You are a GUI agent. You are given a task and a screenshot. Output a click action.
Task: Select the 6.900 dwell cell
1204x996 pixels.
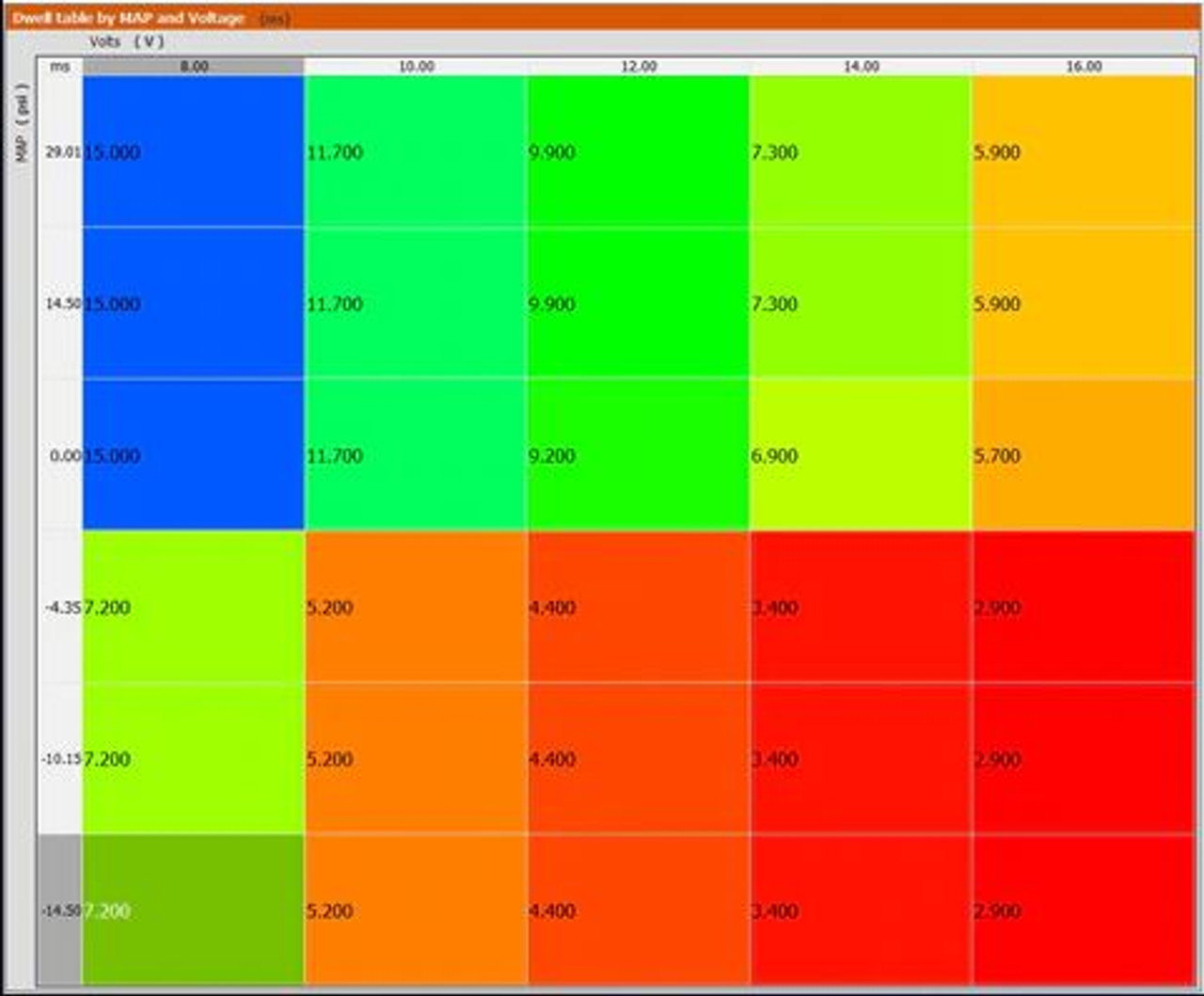pos(860,455)
